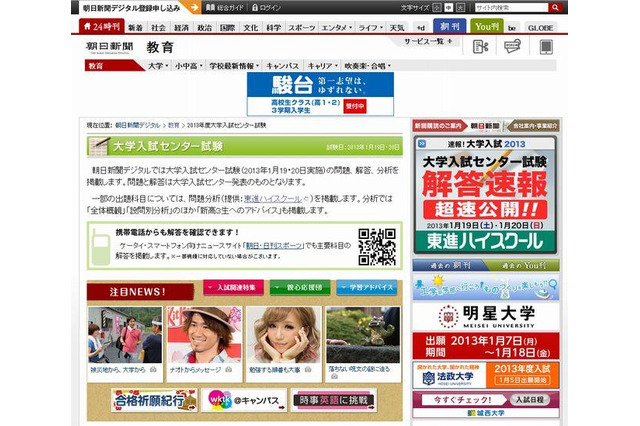Set text size to small 小
The width and height of the screenshot is (640, 426).
(x=437, y=7)
